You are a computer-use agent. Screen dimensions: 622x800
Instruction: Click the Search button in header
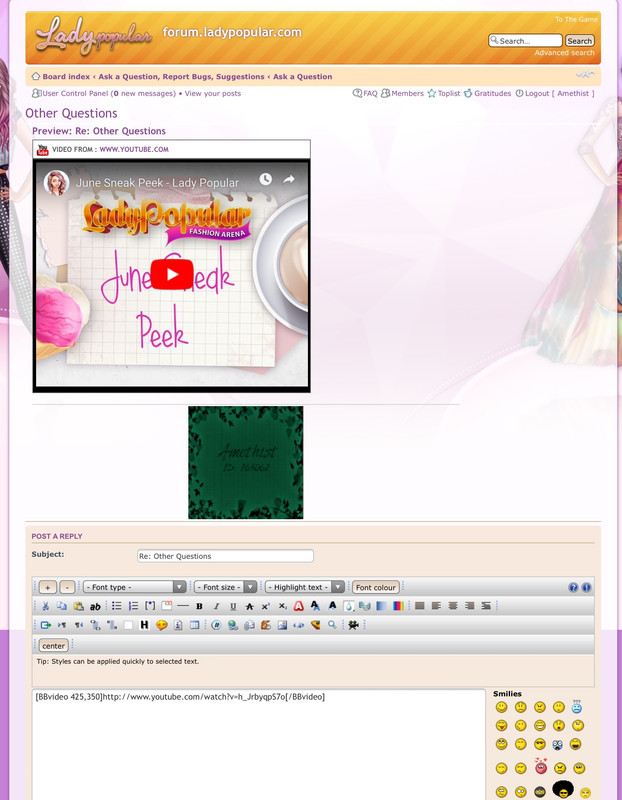[580, 41]
